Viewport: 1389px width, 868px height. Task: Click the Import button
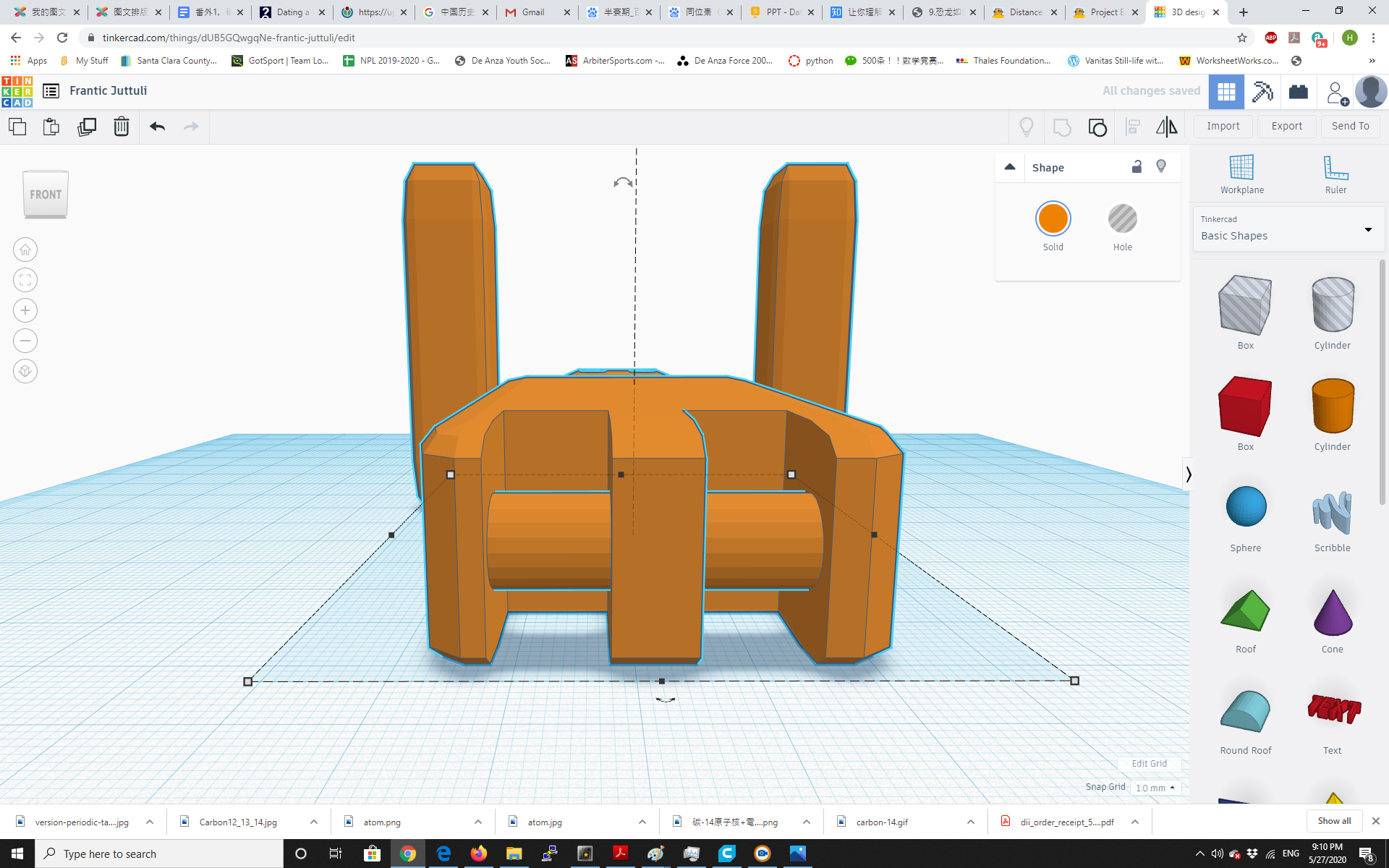pos(1223,126)
